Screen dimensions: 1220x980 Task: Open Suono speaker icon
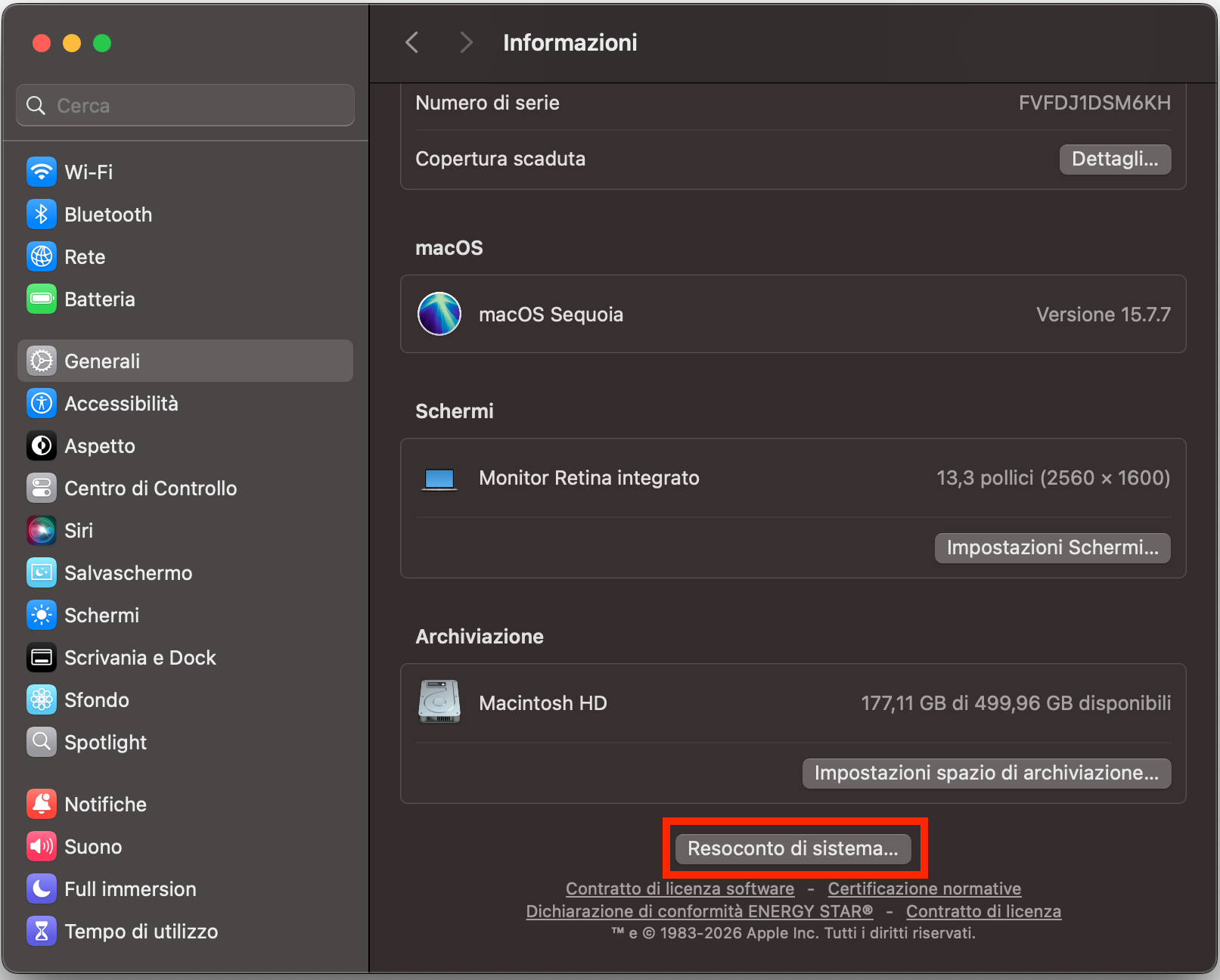coord(42,846)
